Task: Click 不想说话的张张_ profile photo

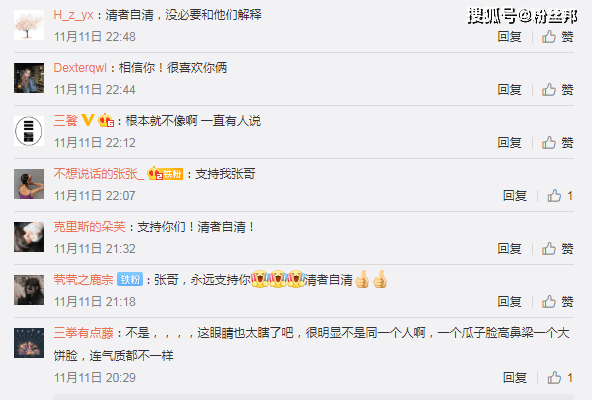Action: coord(29,184)
